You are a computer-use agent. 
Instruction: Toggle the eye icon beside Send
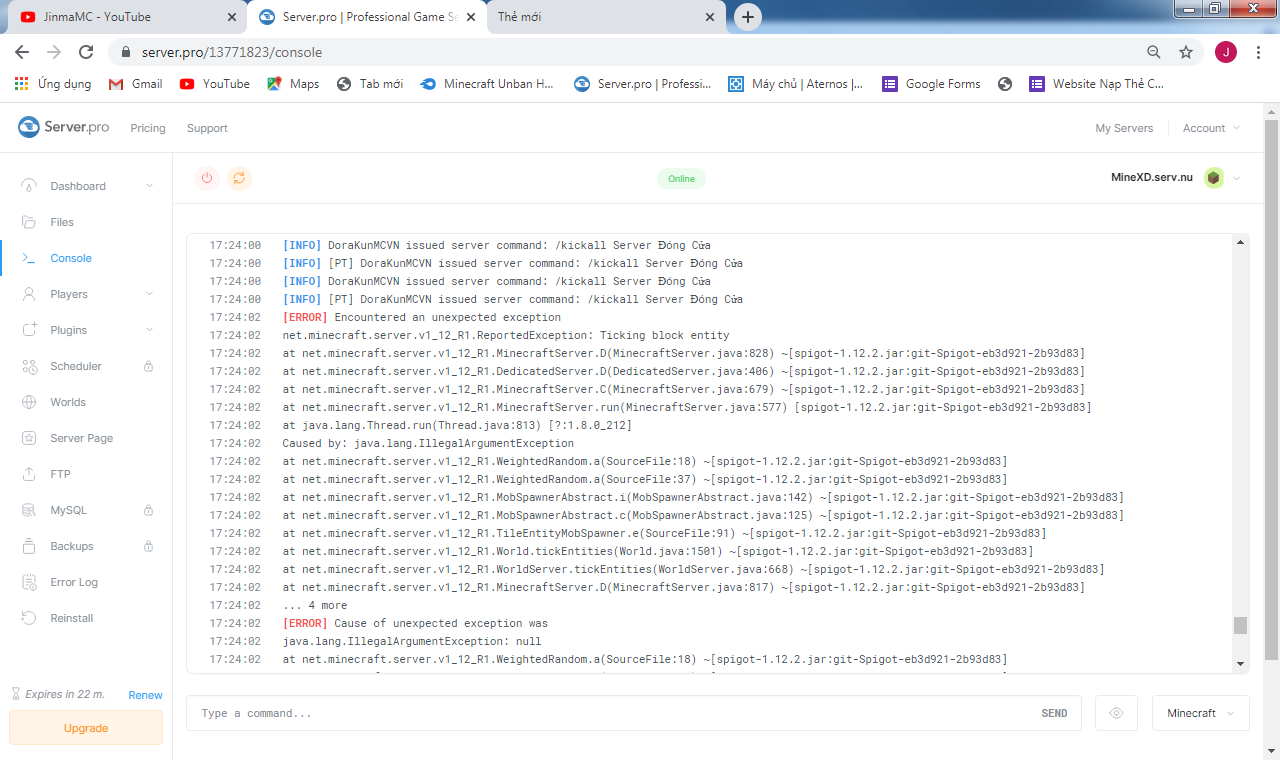1116,713
